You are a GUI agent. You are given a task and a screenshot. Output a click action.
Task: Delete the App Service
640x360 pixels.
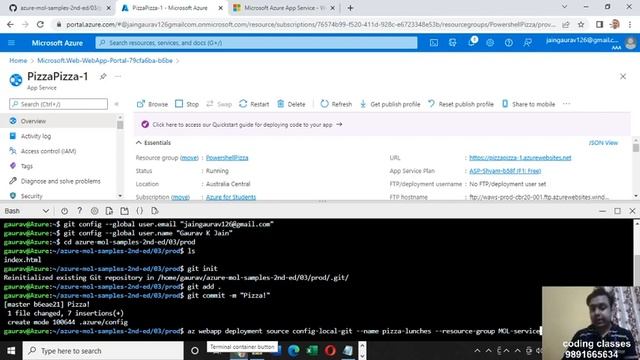(291, 104)
